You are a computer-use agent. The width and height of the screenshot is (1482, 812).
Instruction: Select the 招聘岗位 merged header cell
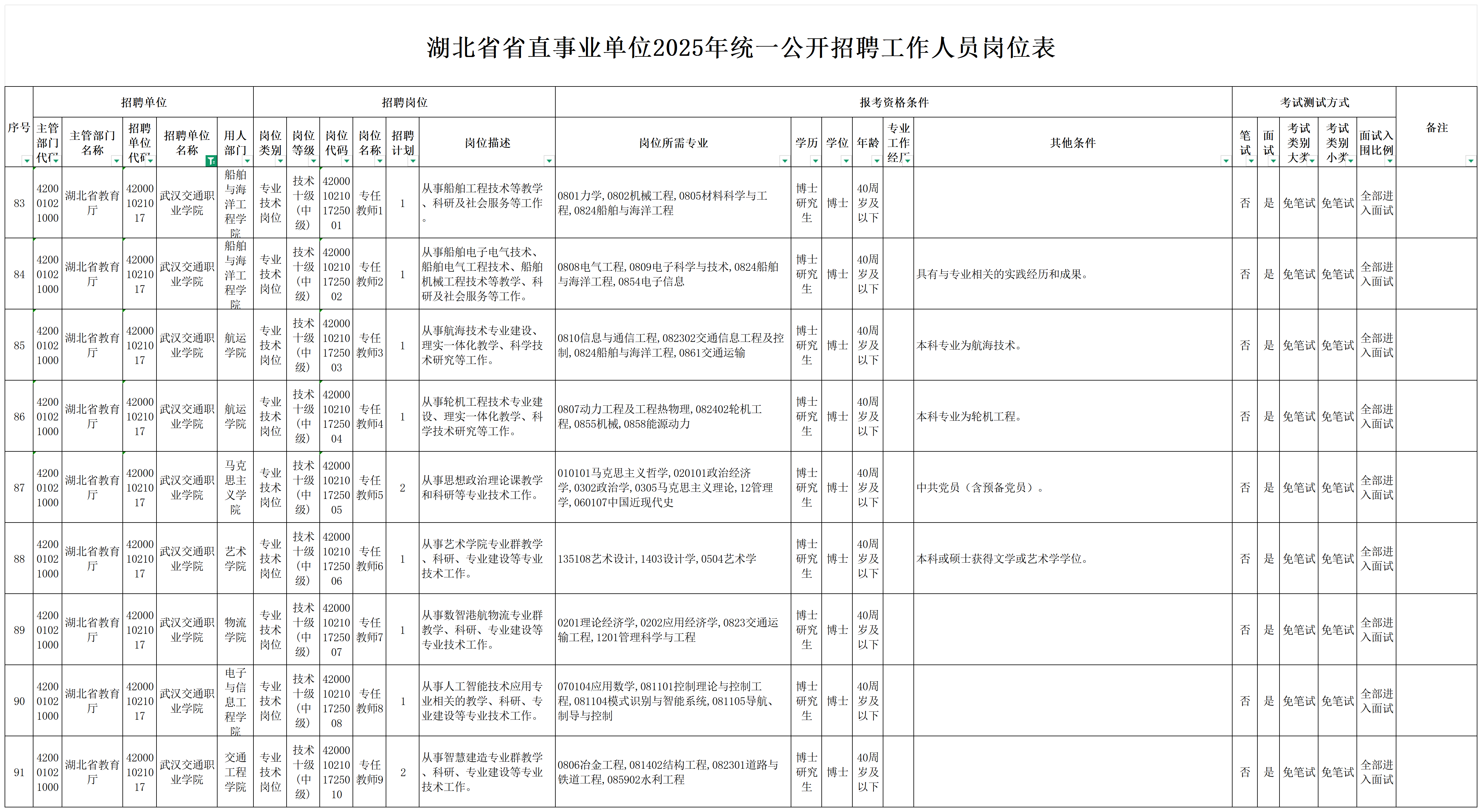click(x=404, y=102)
